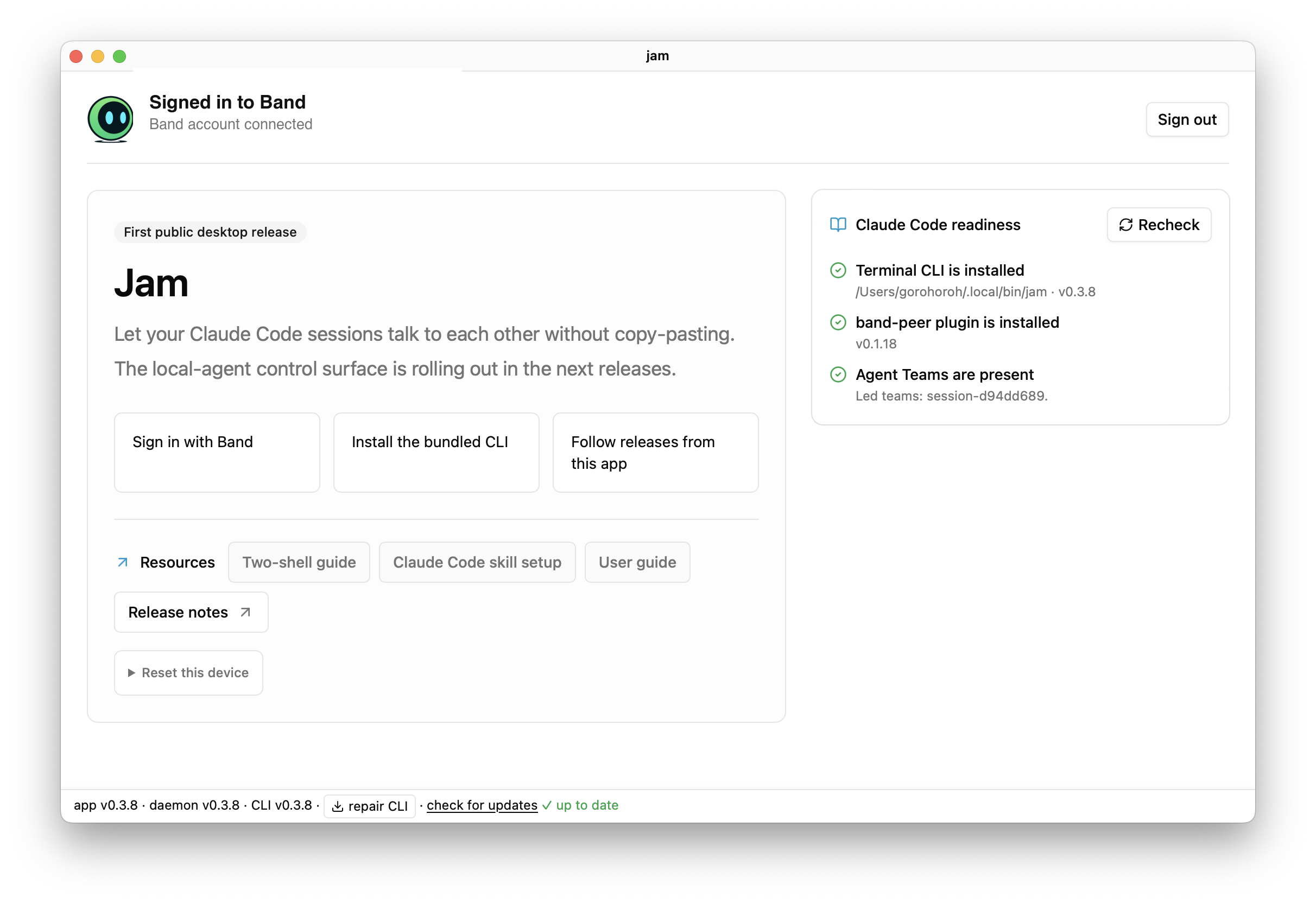
Task: Select the Install the bundled CLI card
Action: [436, 453]
